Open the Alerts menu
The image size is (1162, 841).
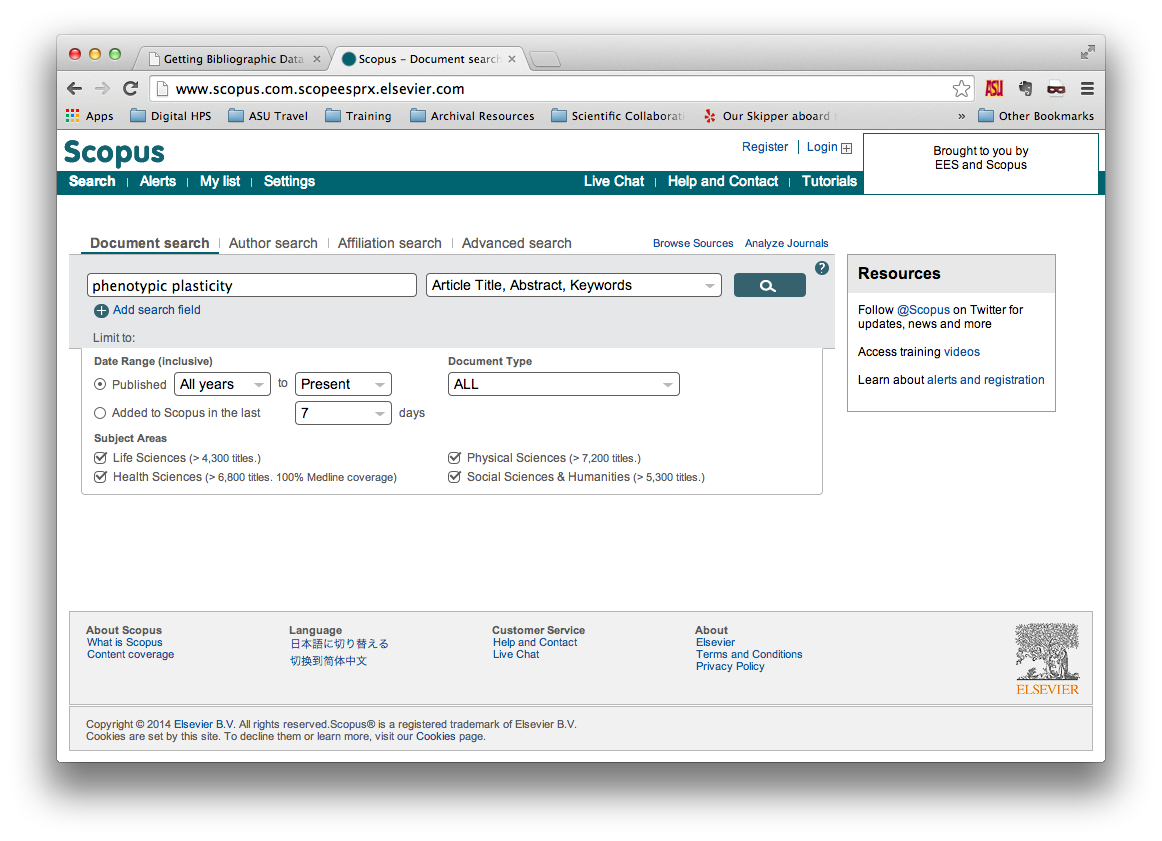(158, 182)
